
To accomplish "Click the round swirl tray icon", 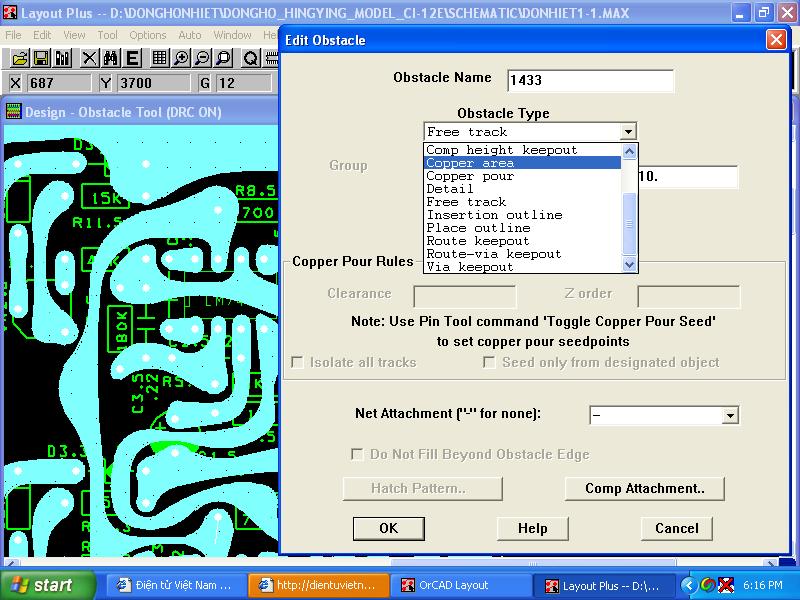I will (x=707, y=585).
